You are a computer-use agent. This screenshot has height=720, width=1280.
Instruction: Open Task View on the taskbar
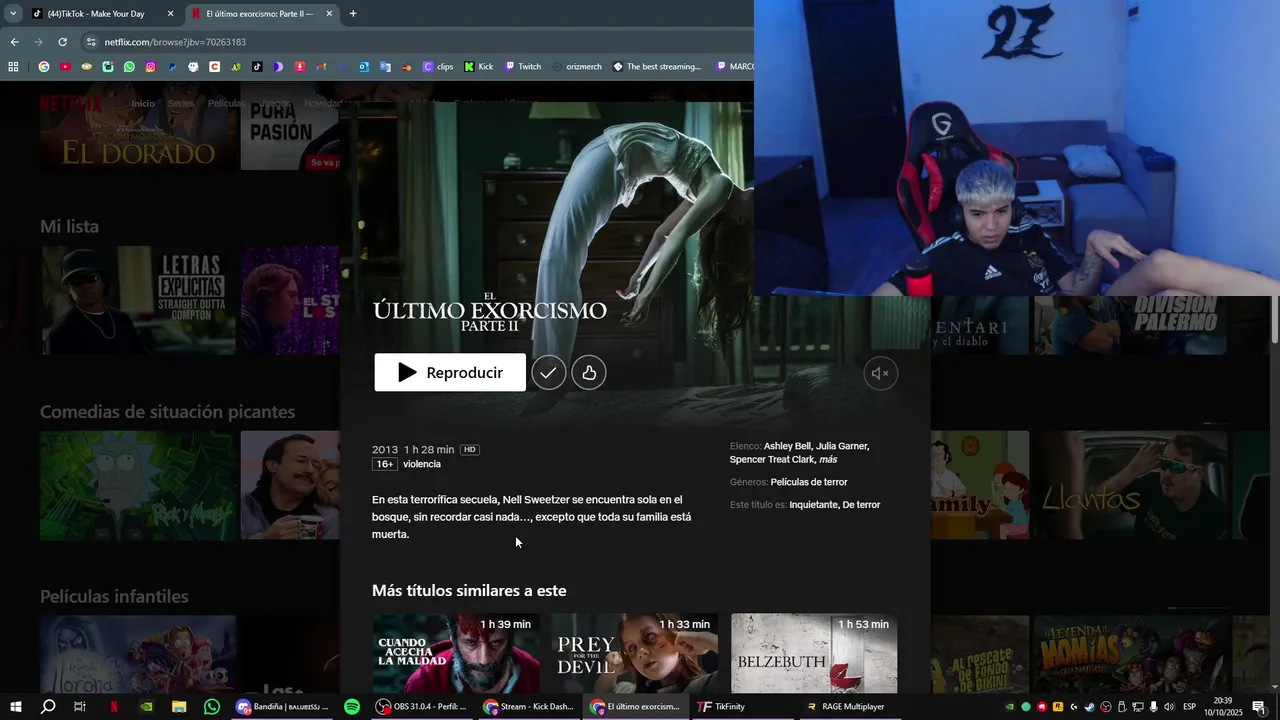[80, 707]
